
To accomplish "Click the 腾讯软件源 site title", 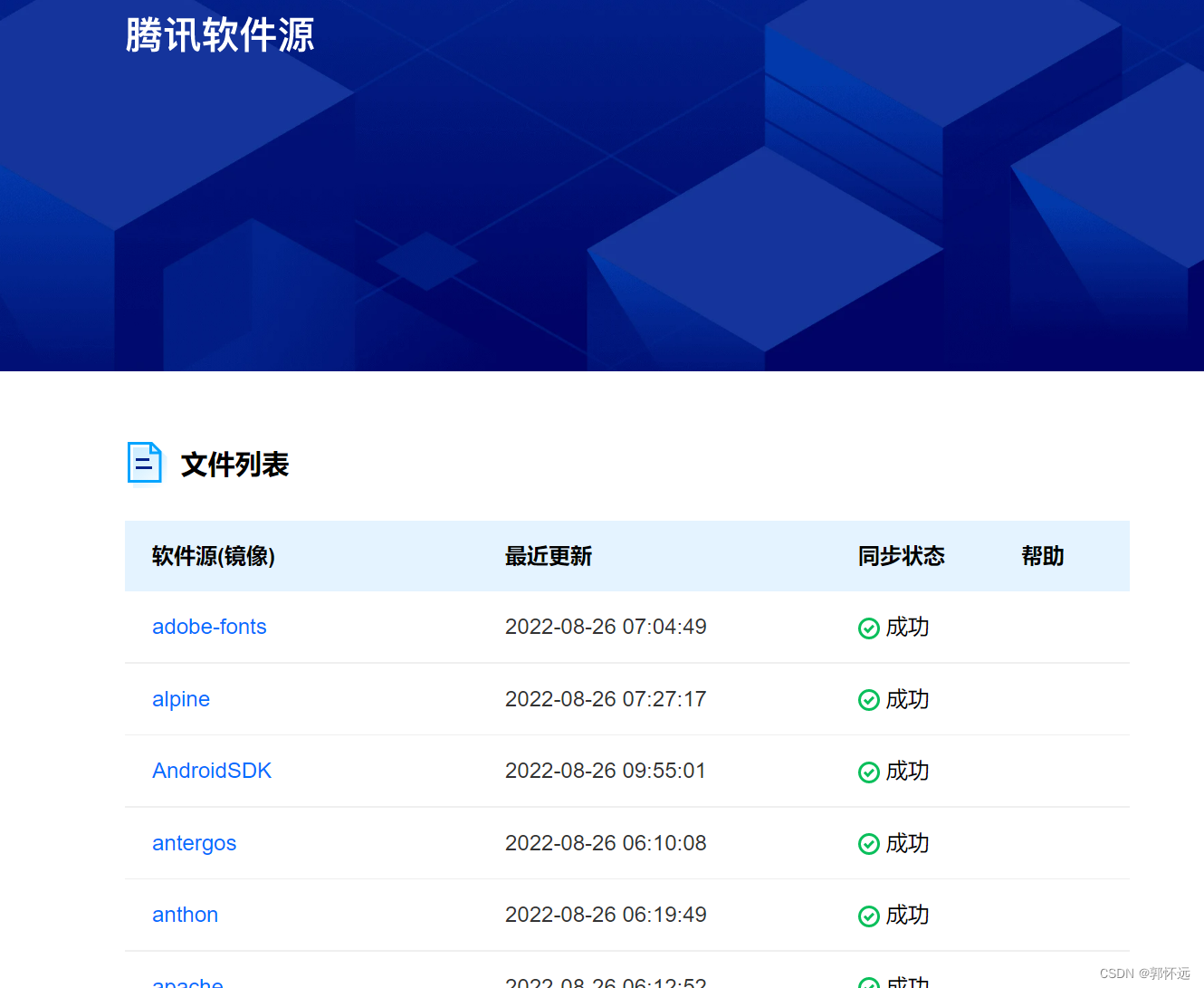I will [220, 35].
